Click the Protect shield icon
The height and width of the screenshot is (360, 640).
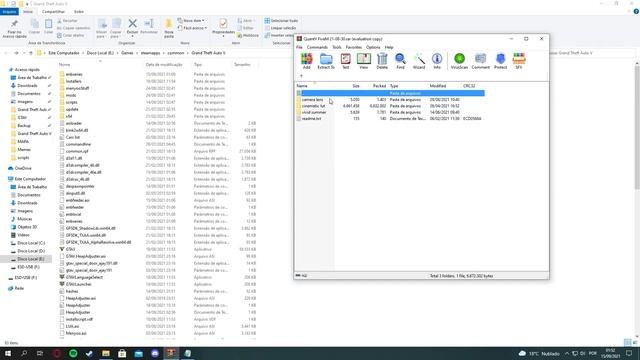[500, 61]
